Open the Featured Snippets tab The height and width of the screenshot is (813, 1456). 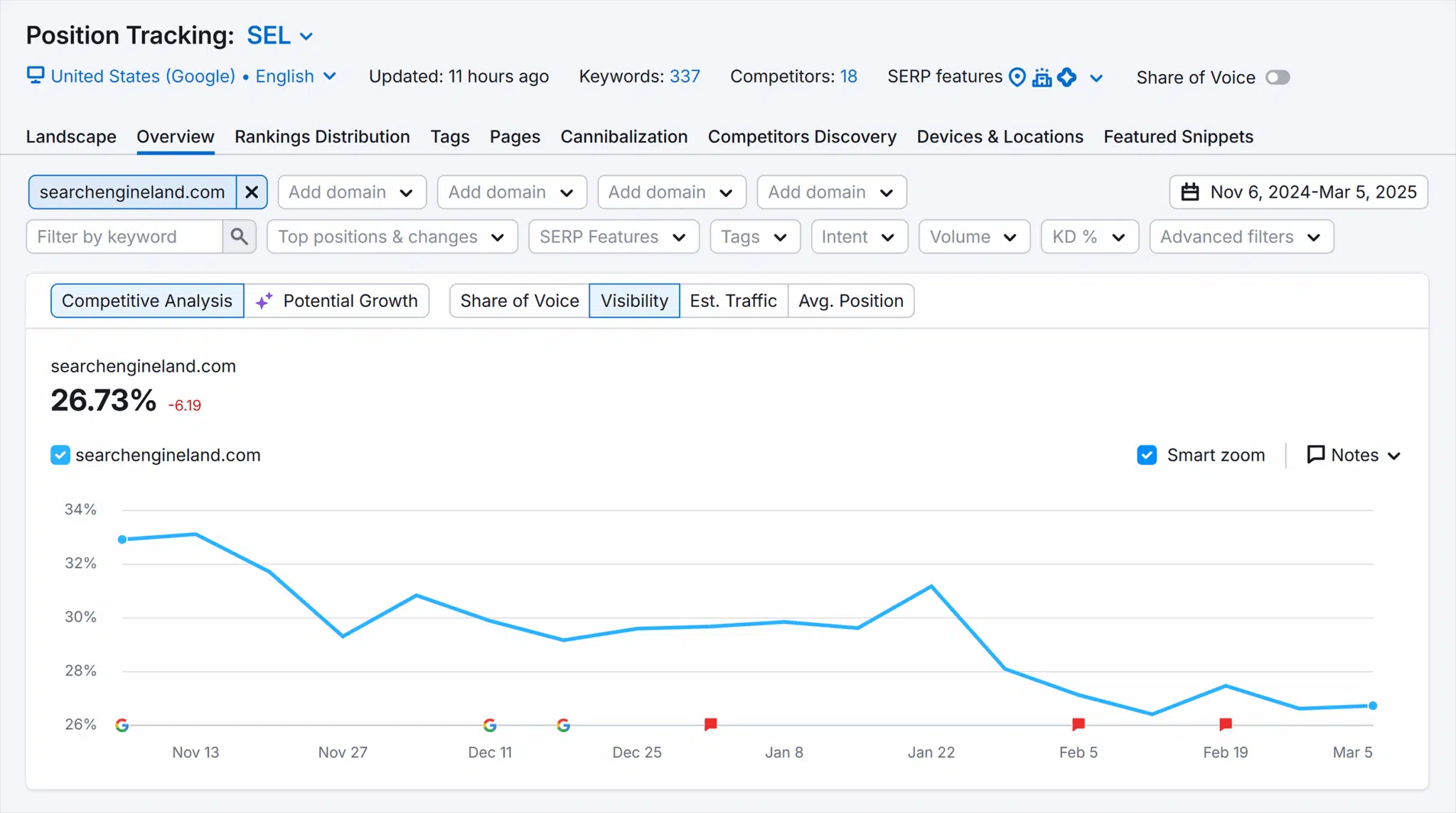click(x=1178, y=136)
